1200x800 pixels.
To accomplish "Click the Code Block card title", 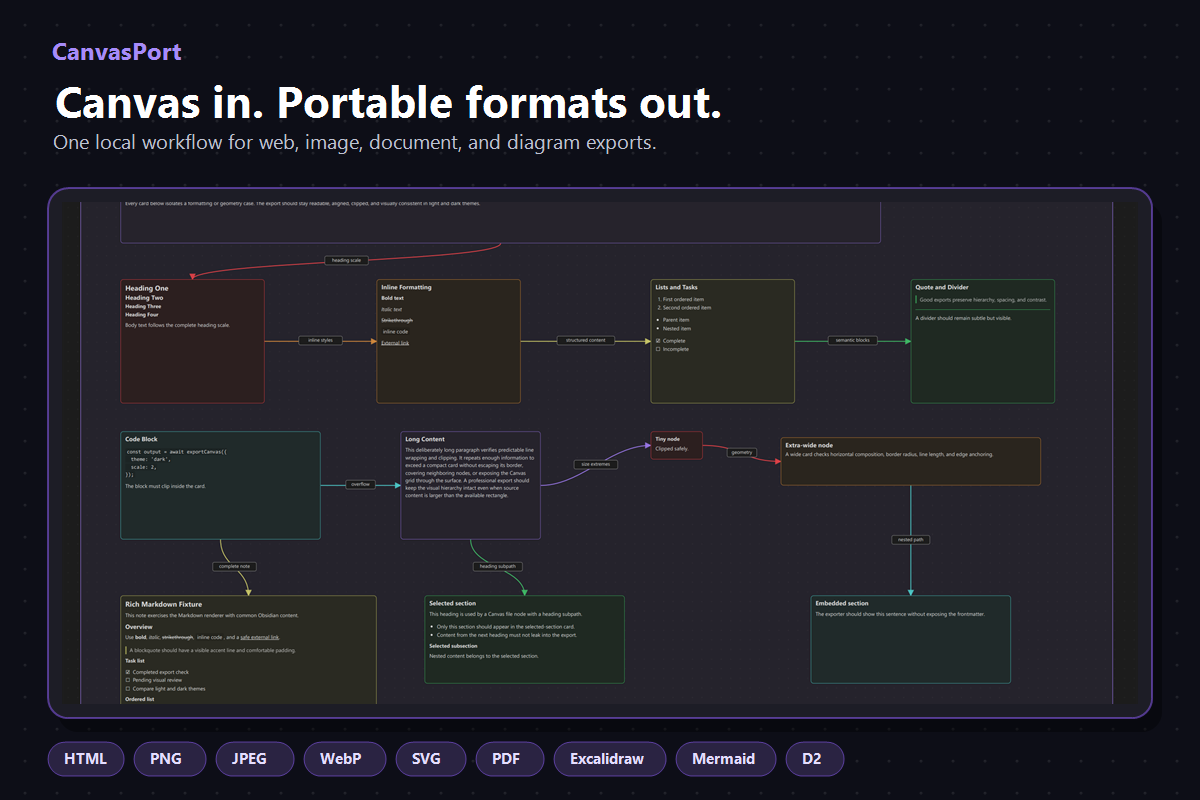I will point(141,439).
